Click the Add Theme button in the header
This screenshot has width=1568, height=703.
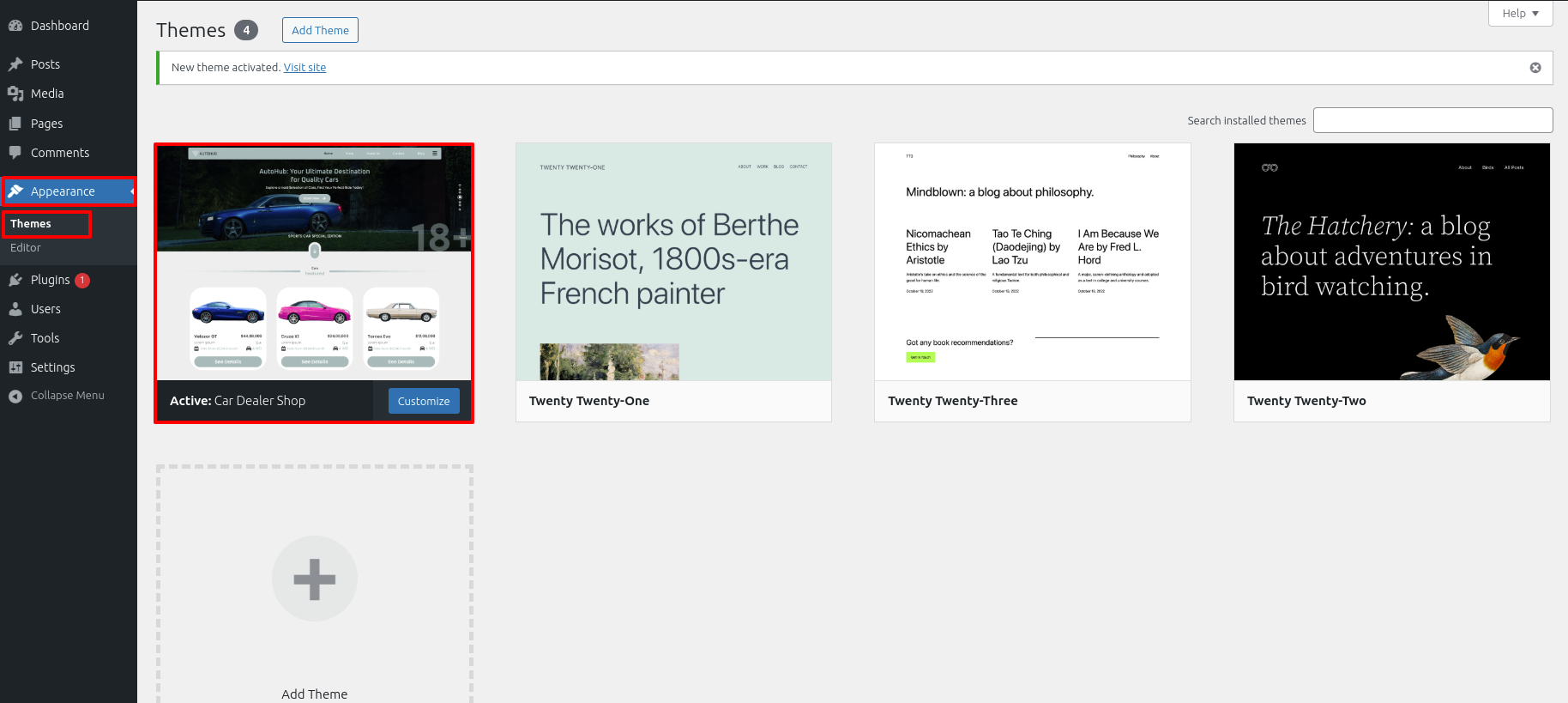click(320, 30)
